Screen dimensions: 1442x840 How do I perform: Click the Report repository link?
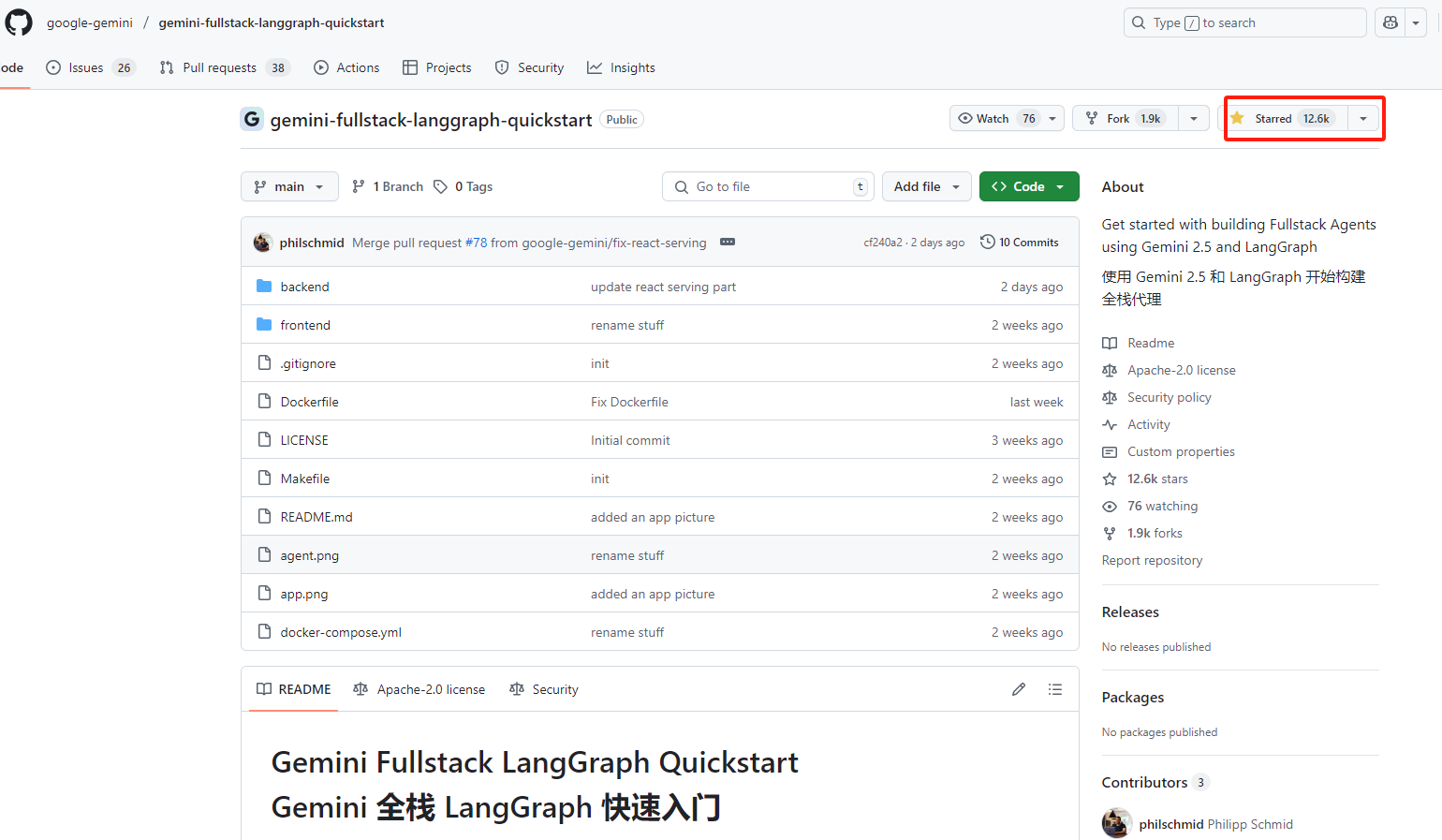[x=1152, y=559]
